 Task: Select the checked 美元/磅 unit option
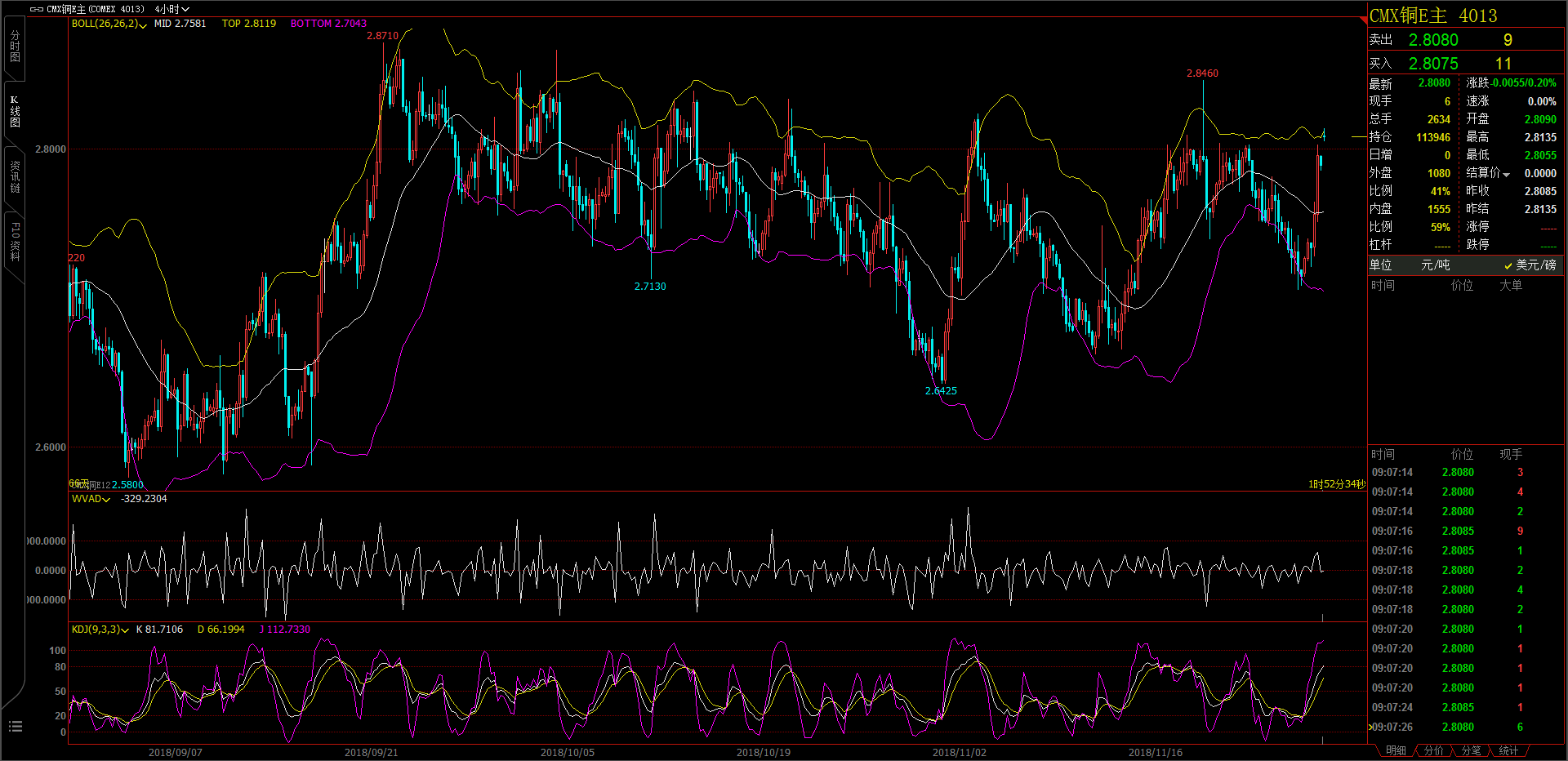click(1530, 265)
